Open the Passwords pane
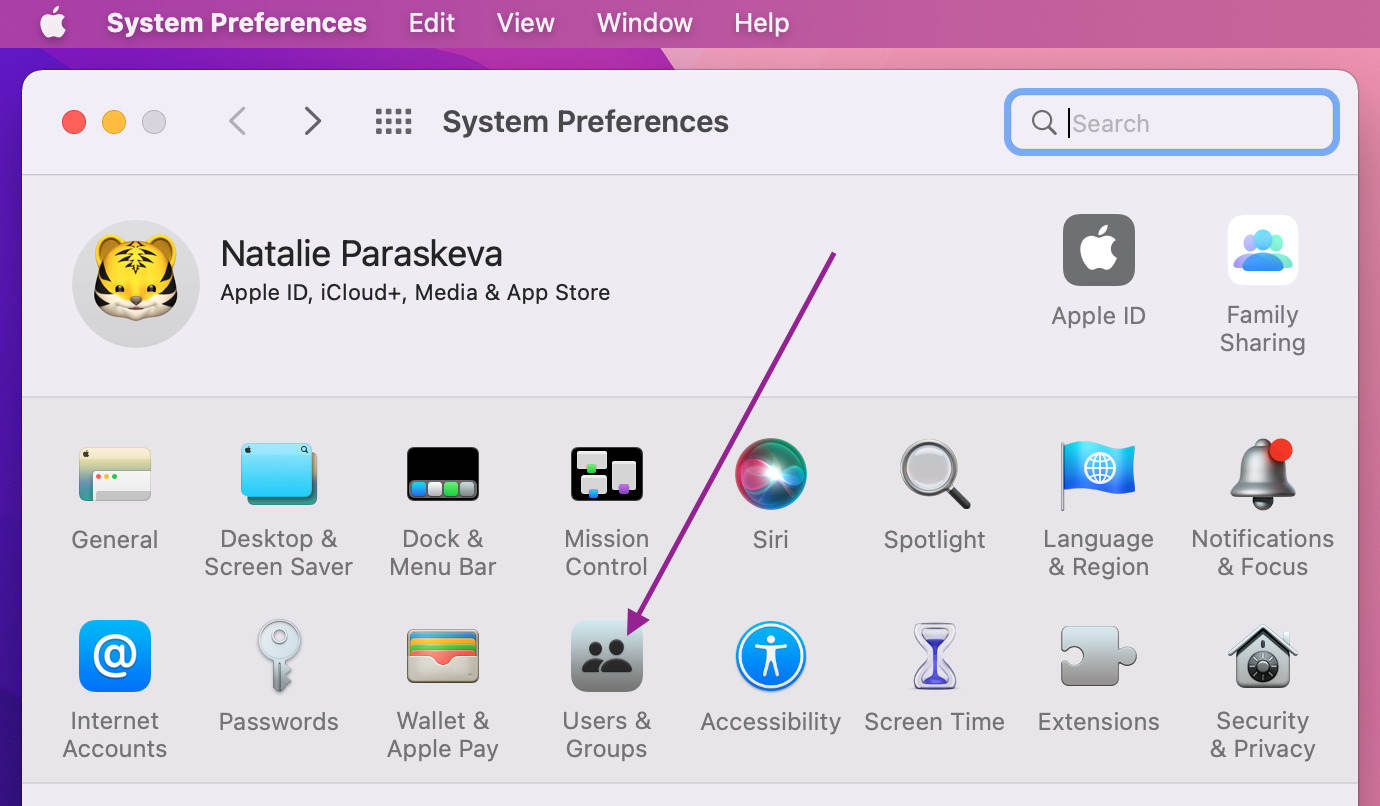1380x806 pixels. tap(278, 656)
